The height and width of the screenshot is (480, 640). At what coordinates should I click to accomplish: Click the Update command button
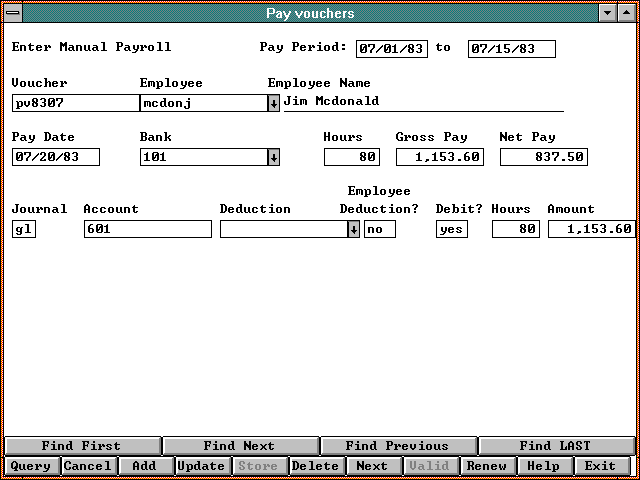point(201,466)
